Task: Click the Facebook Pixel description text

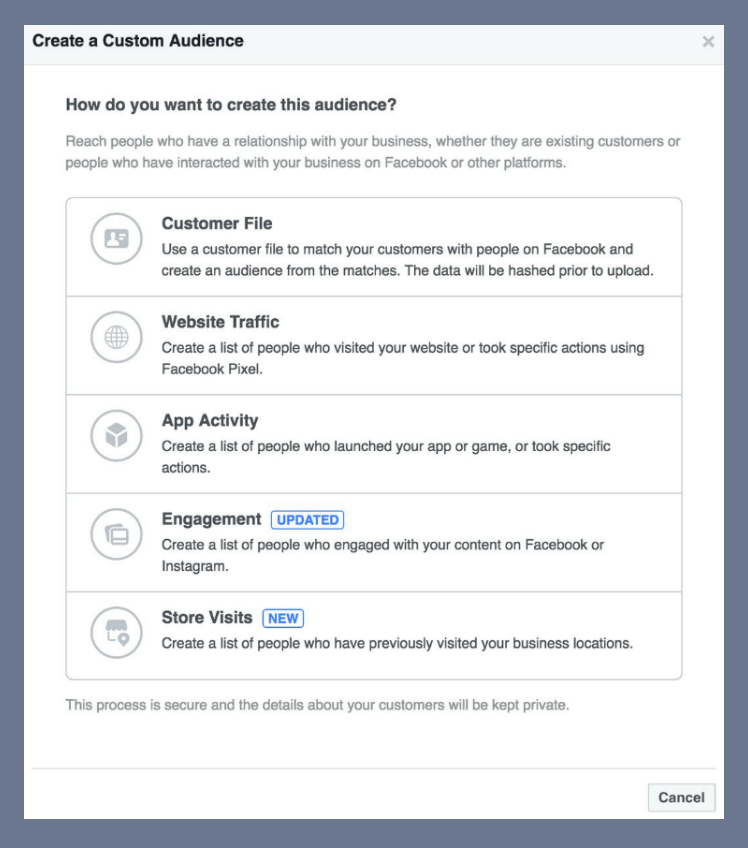Action: [x=403, y=358]
